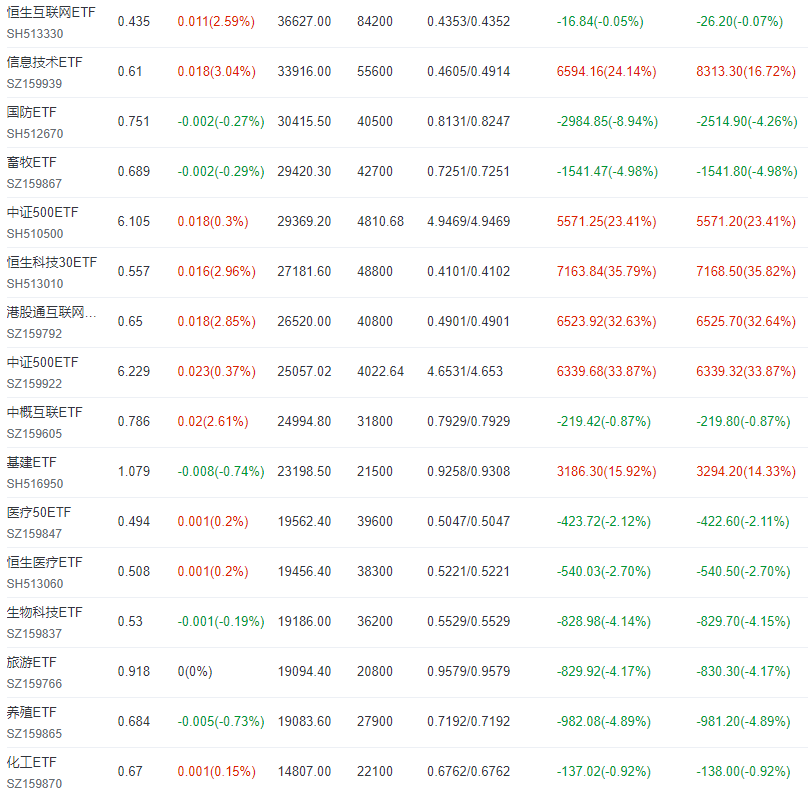The height and width of the screenshot is (794, 808).
Task: Select code SH513010
Action: 35,284
